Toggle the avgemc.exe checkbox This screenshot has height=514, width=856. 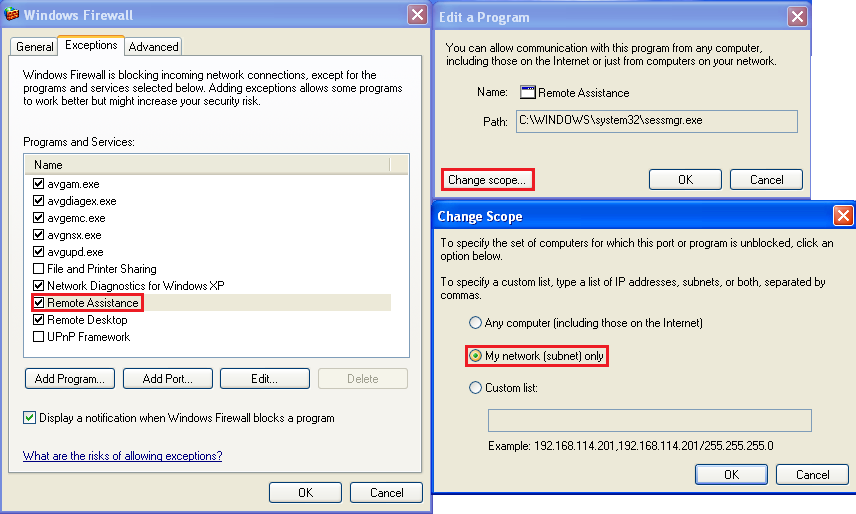38,217
